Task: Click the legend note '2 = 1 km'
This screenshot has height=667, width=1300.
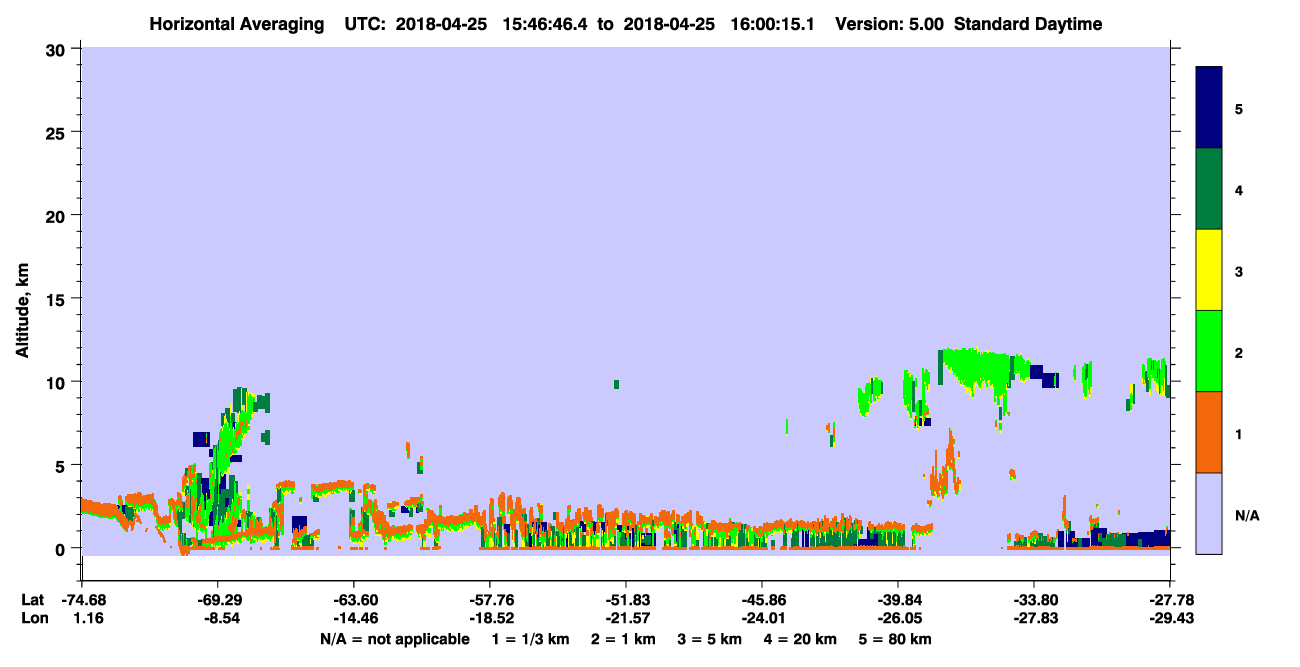Action: (623, 639)
